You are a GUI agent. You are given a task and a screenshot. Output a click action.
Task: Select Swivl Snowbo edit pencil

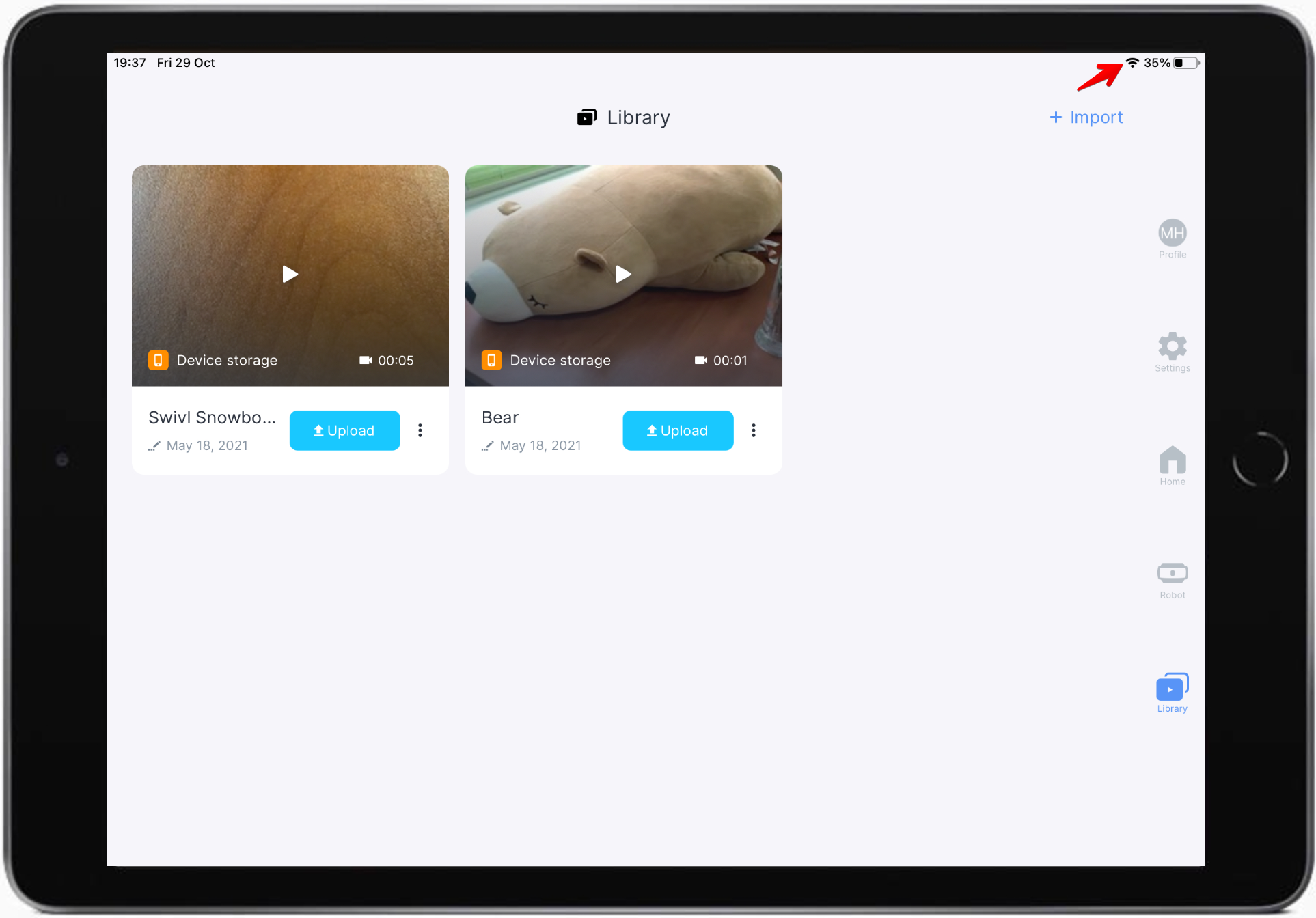(x=152, y=445)
